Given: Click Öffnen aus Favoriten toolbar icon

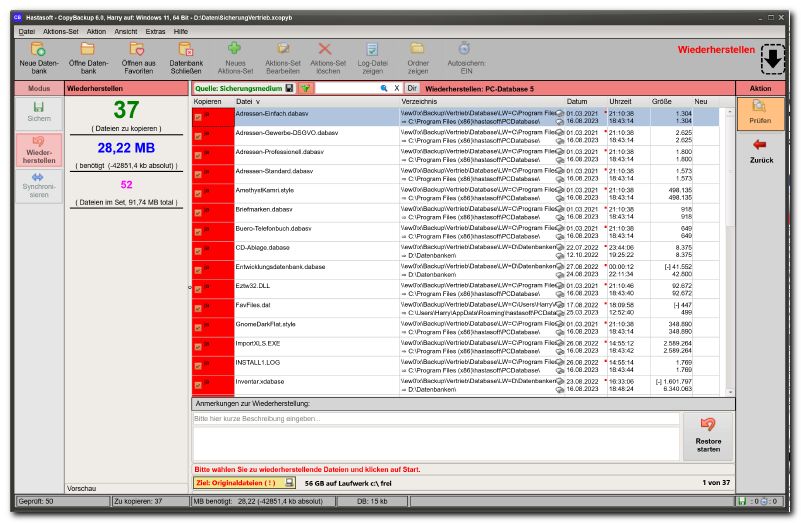Looking at the screenshot, I should (x=137, y=49).
